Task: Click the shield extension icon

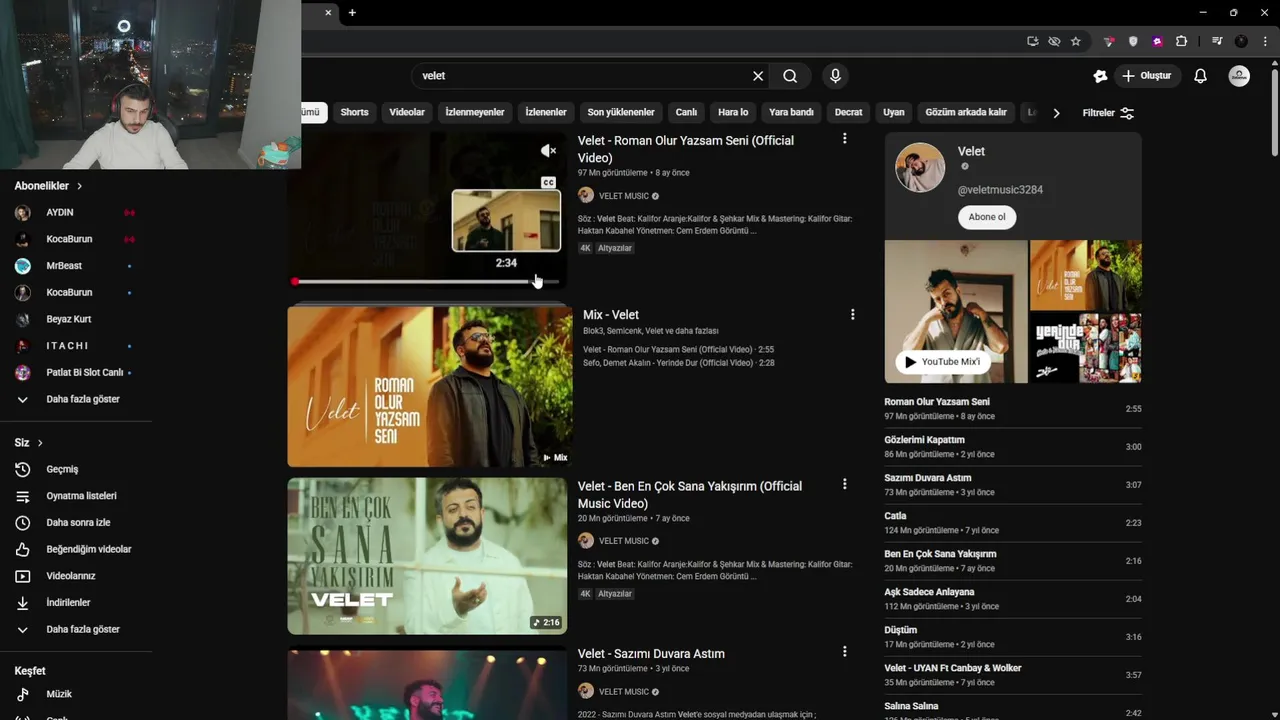Action: click(x=1133, y=41)
